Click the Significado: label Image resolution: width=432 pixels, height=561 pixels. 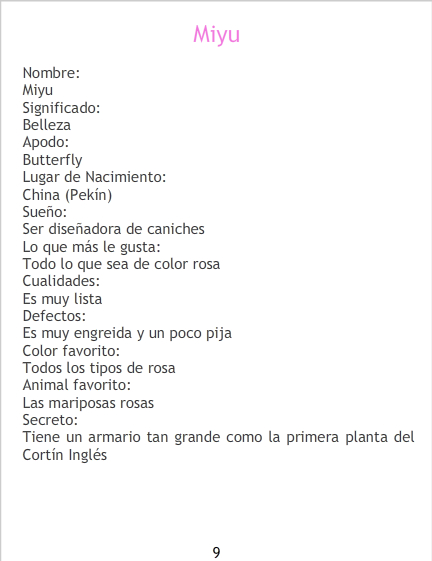pos(61,108)
